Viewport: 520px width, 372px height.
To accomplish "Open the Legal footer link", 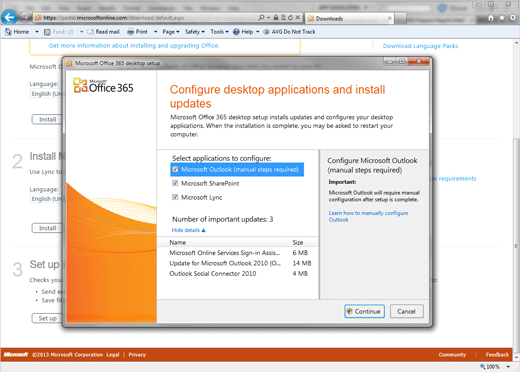I will click(x=113, y=355).
